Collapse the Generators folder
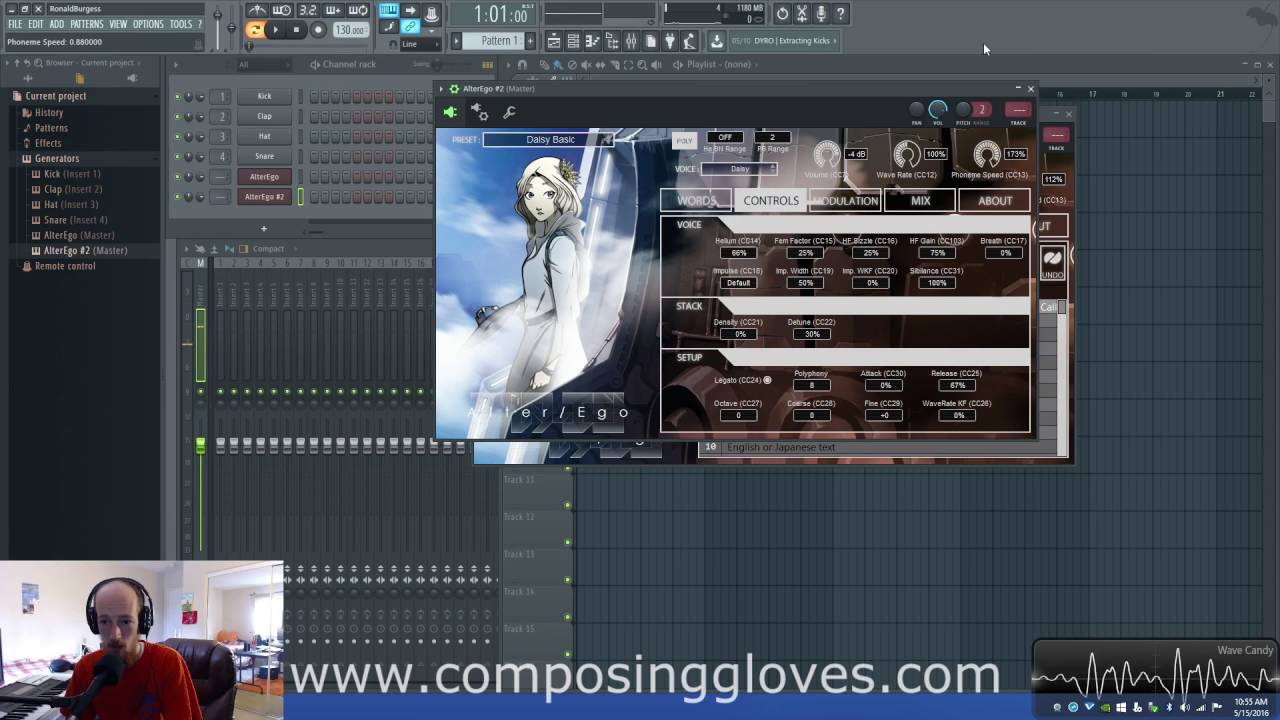Viewport: 1280px width, 720px height. tap(57, 158)
